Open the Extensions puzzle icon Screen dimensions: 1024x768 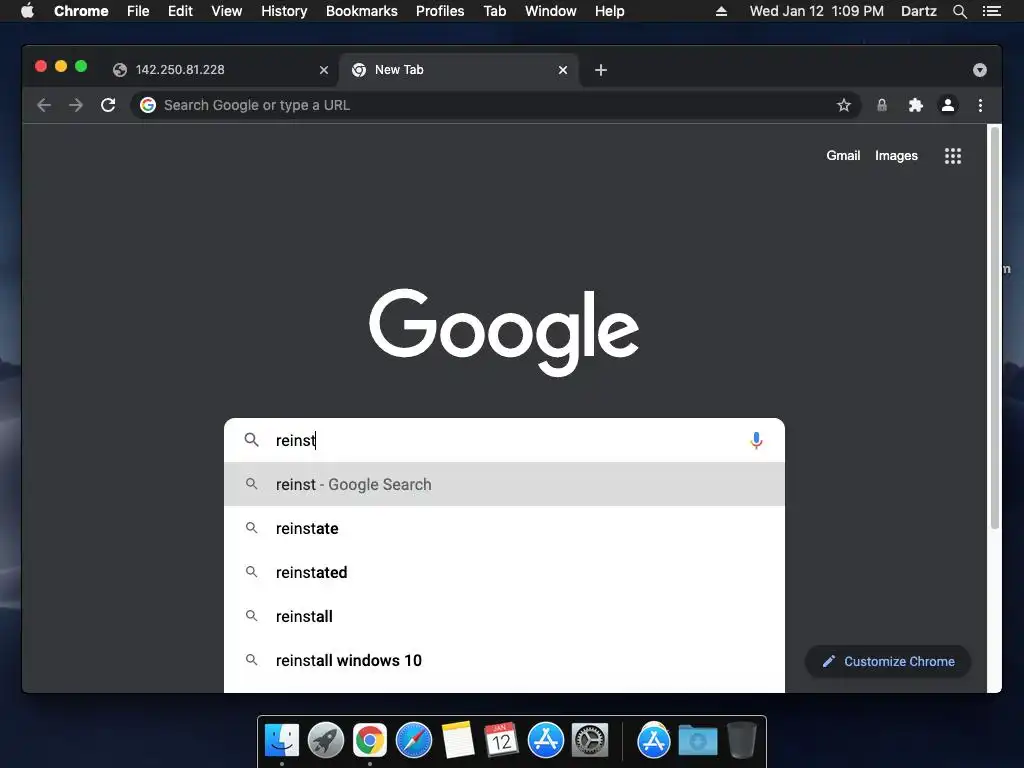pos(916,105)
